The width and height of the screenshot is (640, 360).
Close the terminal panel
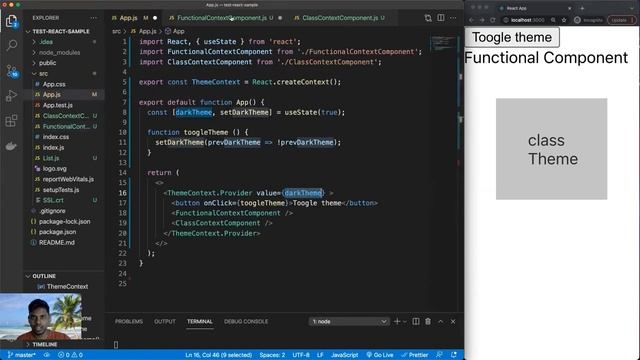453,322
